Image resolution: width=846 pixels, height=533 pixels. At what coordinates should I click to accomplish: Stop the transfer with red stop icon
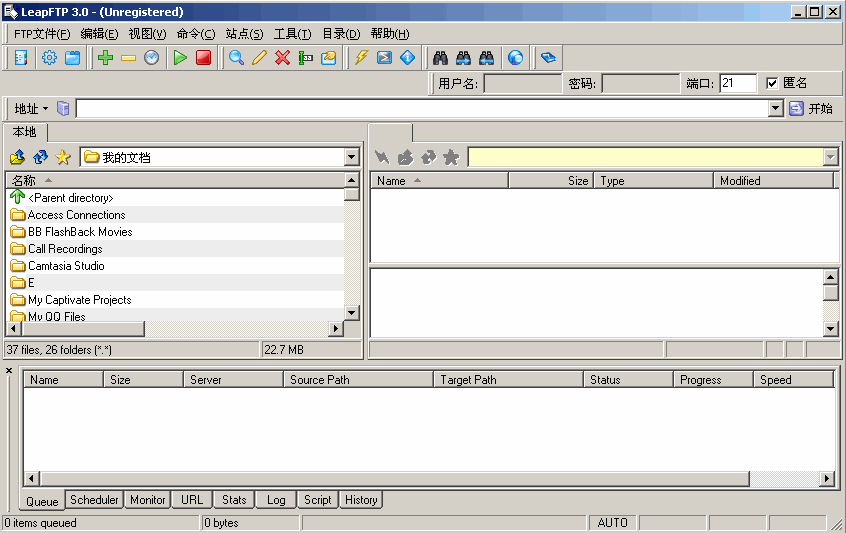[203, 58]
